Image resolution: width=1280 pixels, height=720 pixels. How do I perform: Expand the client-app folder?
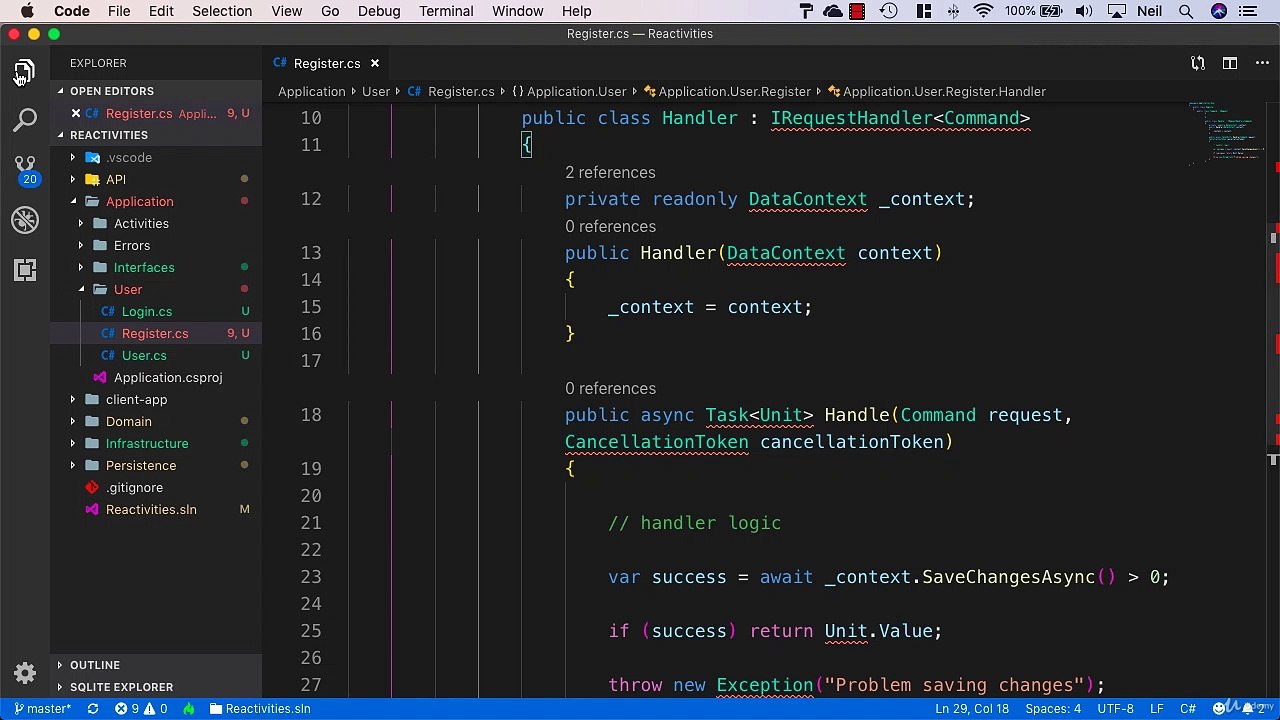tap(136, 399)
